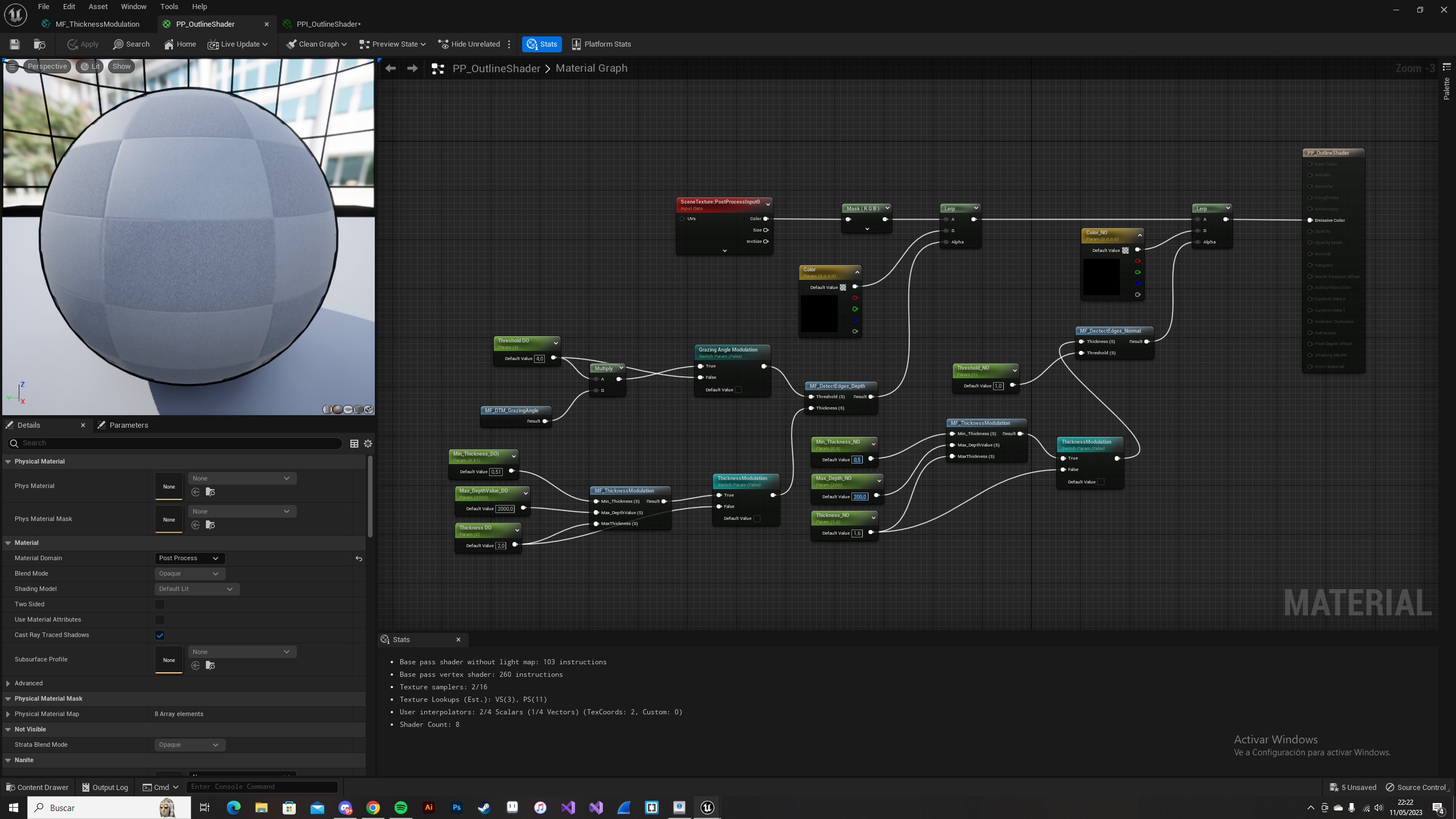Open the Material Domain dropdown
This screenshot has height=819, width=1456.
coord(189,559)
